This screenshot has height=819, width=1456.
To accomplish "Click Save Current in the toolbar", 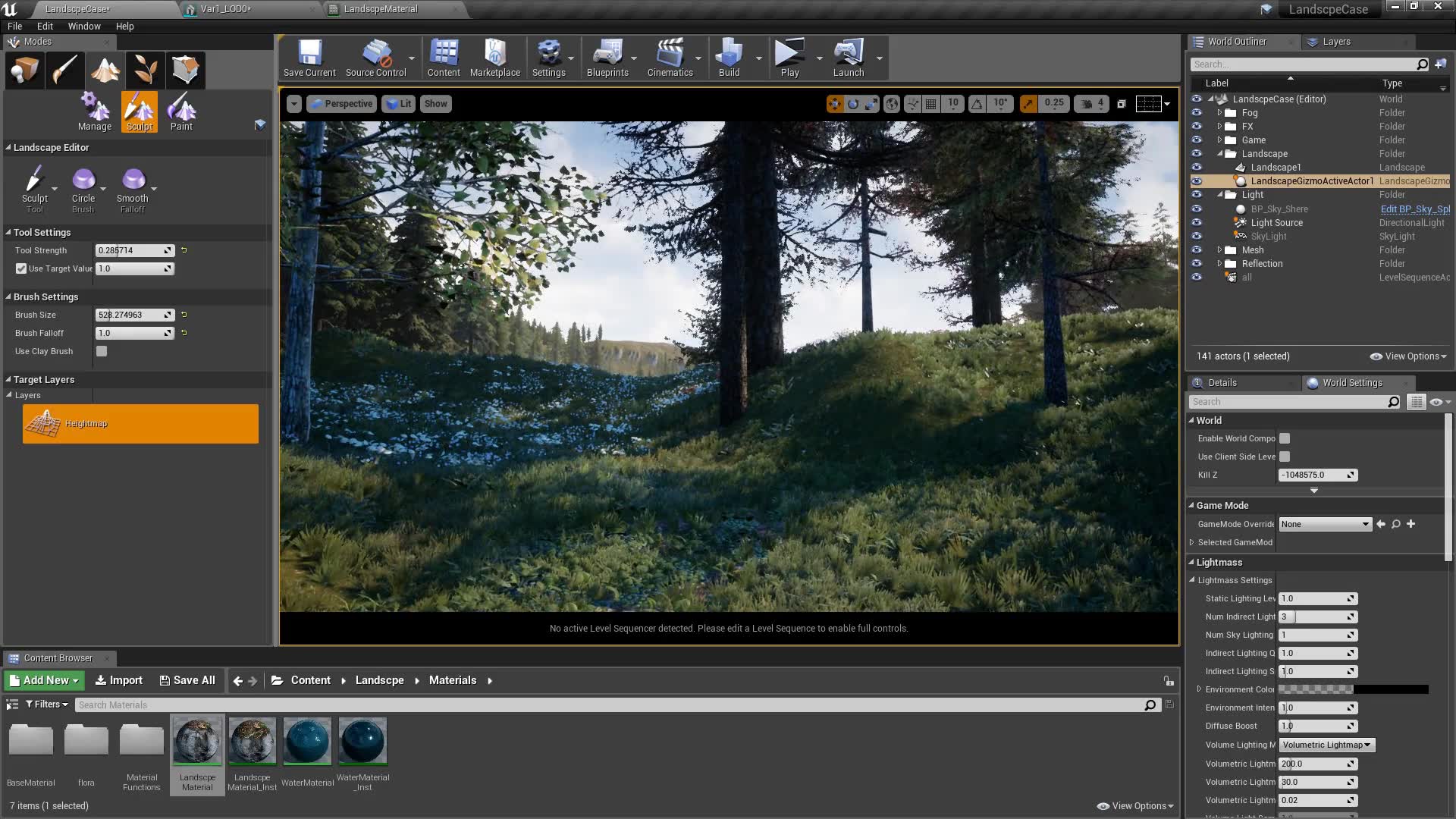I will (309, 57).
